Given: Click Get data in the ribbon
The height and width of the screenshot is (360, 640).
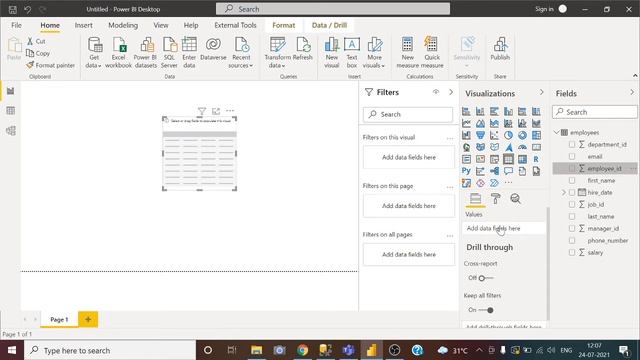Looking at the screenshot, I should [94, 52].
